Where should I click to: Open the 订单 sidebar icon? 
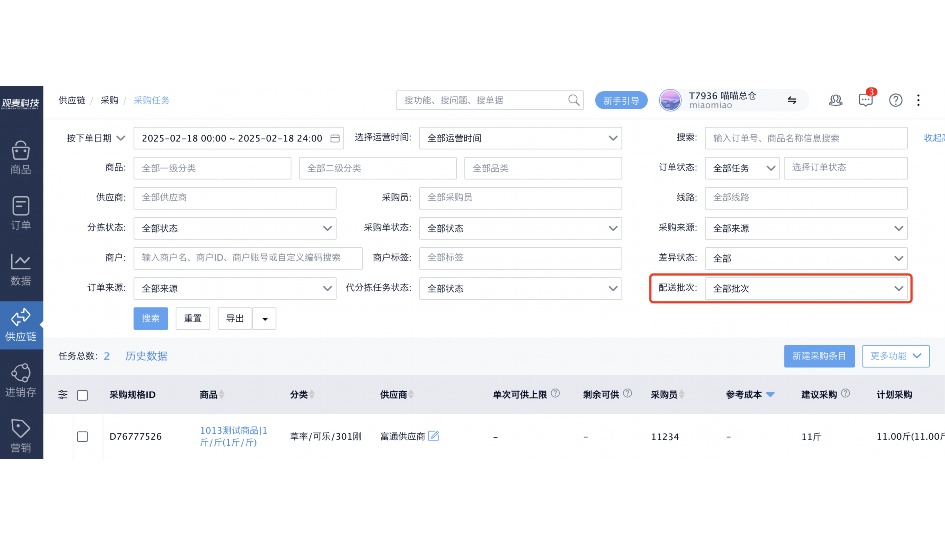21,212
